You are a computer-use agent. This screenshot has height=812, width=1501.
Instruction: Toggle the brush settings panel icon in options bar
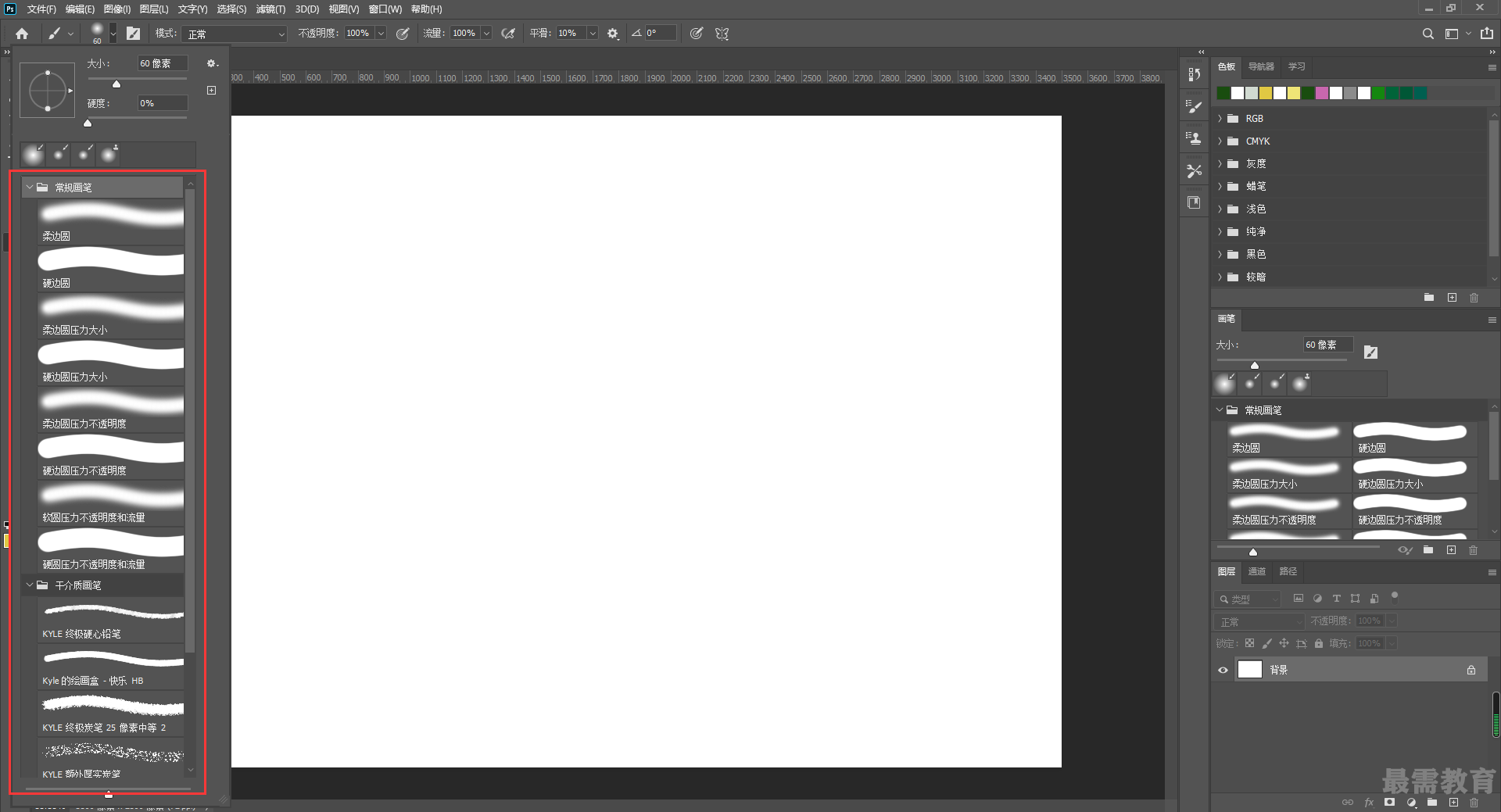click(134, 34)
